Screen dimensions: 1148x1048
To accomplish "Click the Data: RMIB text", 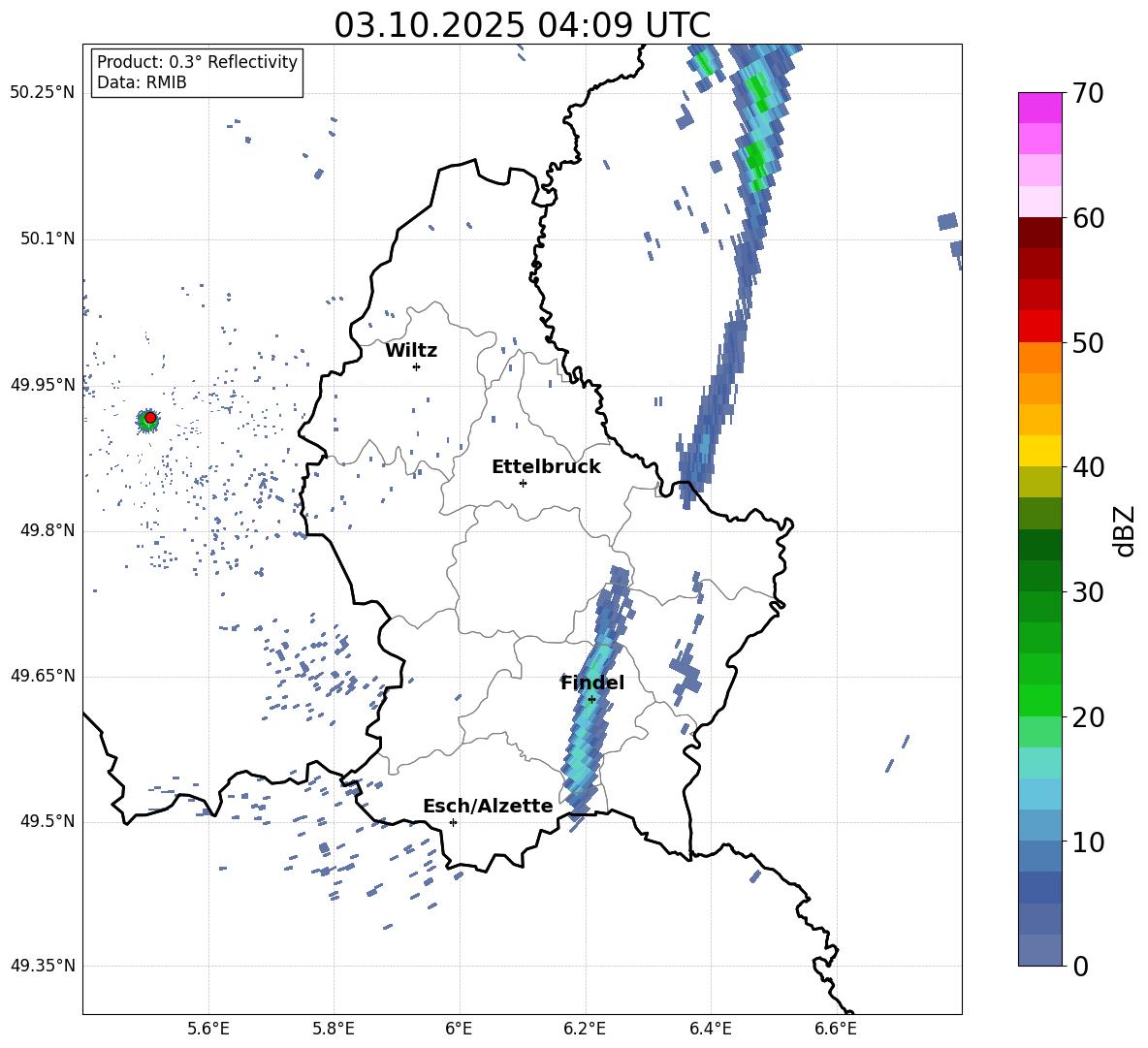I will [x=142, y=82].
